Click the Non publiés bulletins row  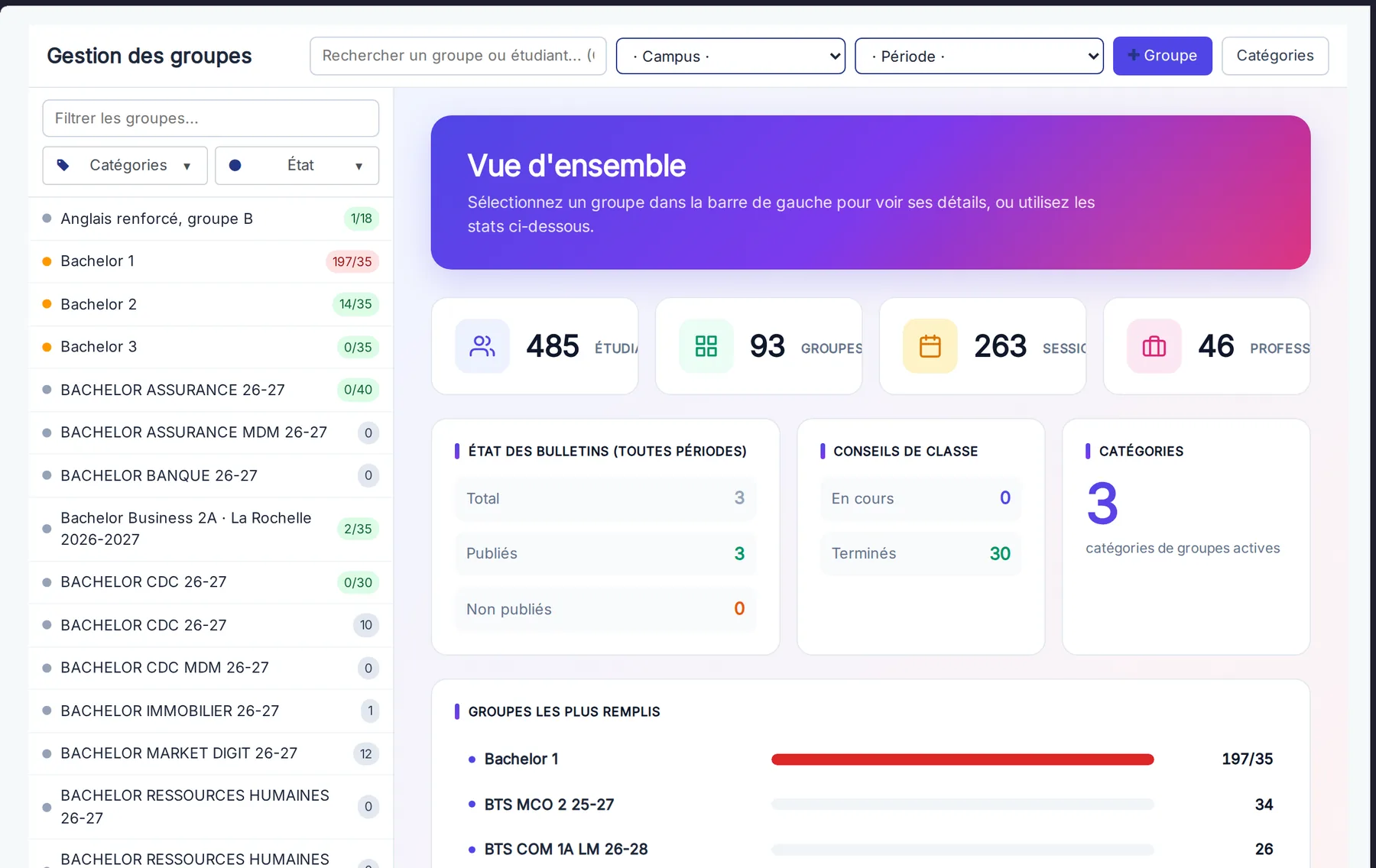click(x=605, y=609)
